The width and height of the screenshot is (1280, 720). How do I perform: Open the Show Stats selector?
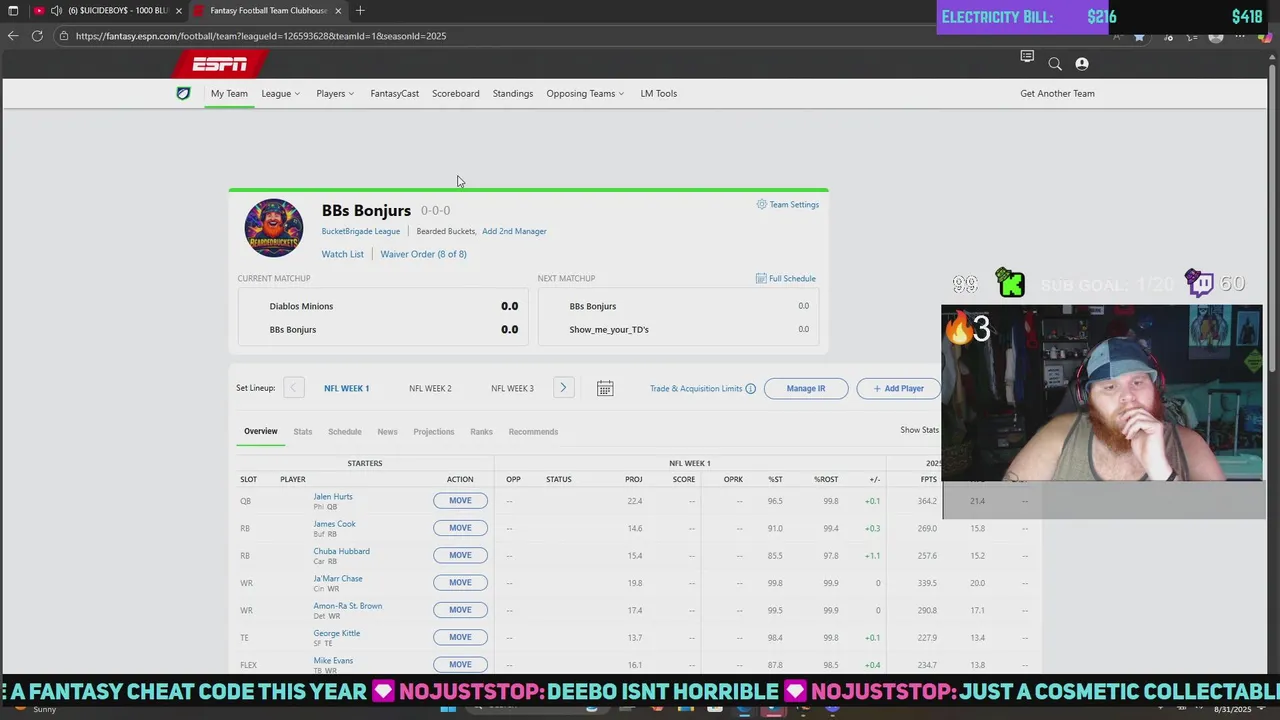(919, 430)
